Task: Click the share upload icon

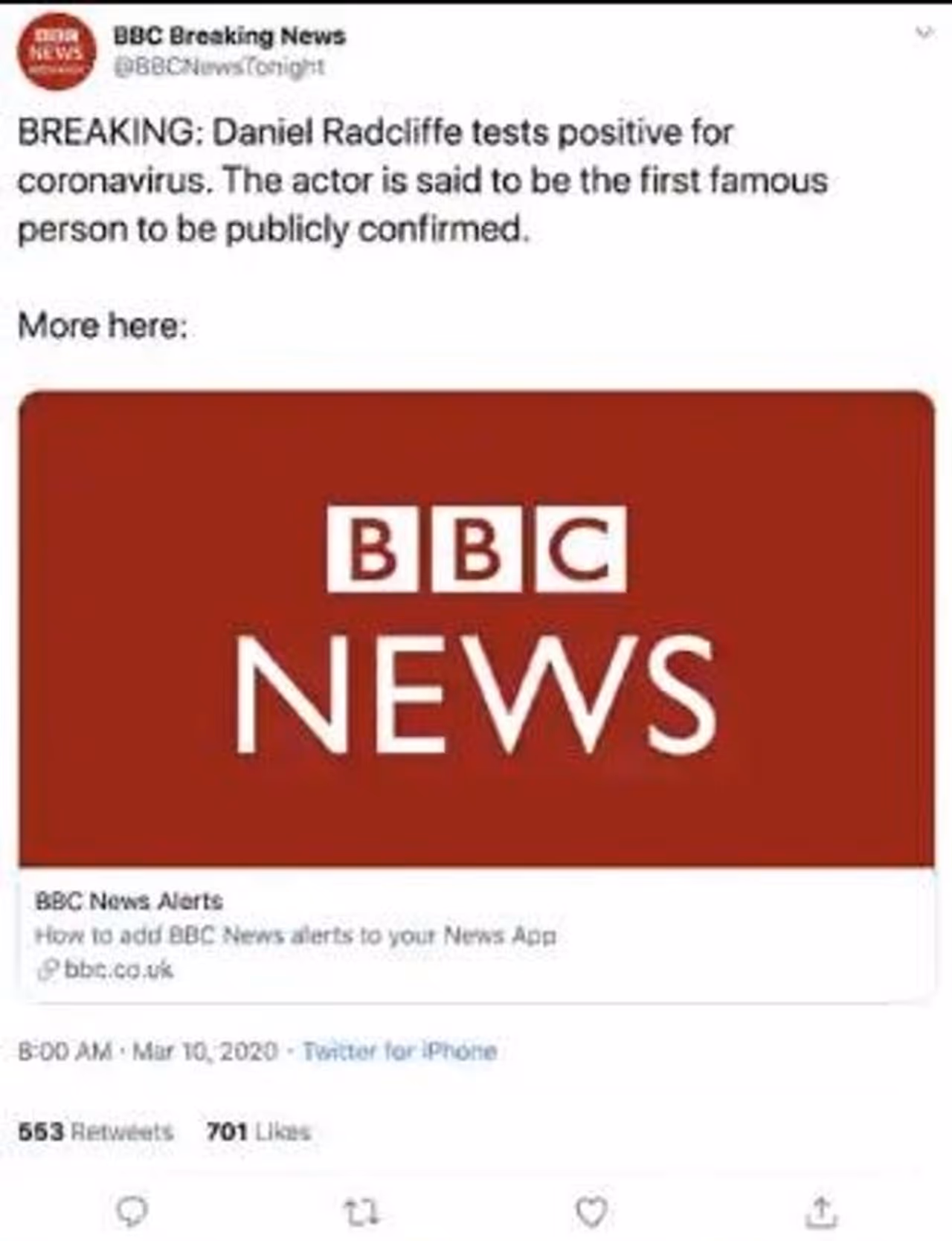Action: click(x=821, y=1212)
